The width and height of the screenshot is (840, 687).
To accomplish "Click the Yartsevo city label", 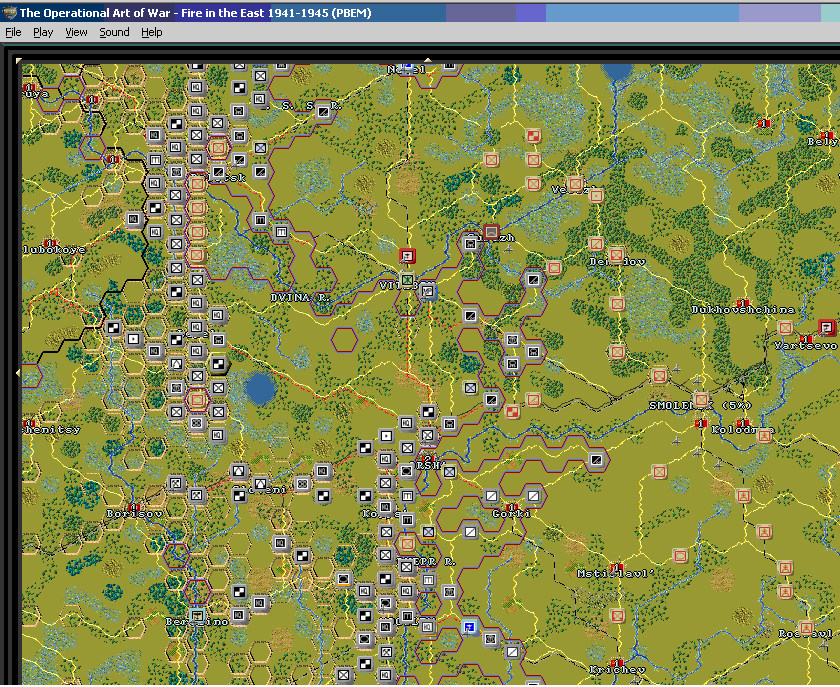I will pos(805,346).
